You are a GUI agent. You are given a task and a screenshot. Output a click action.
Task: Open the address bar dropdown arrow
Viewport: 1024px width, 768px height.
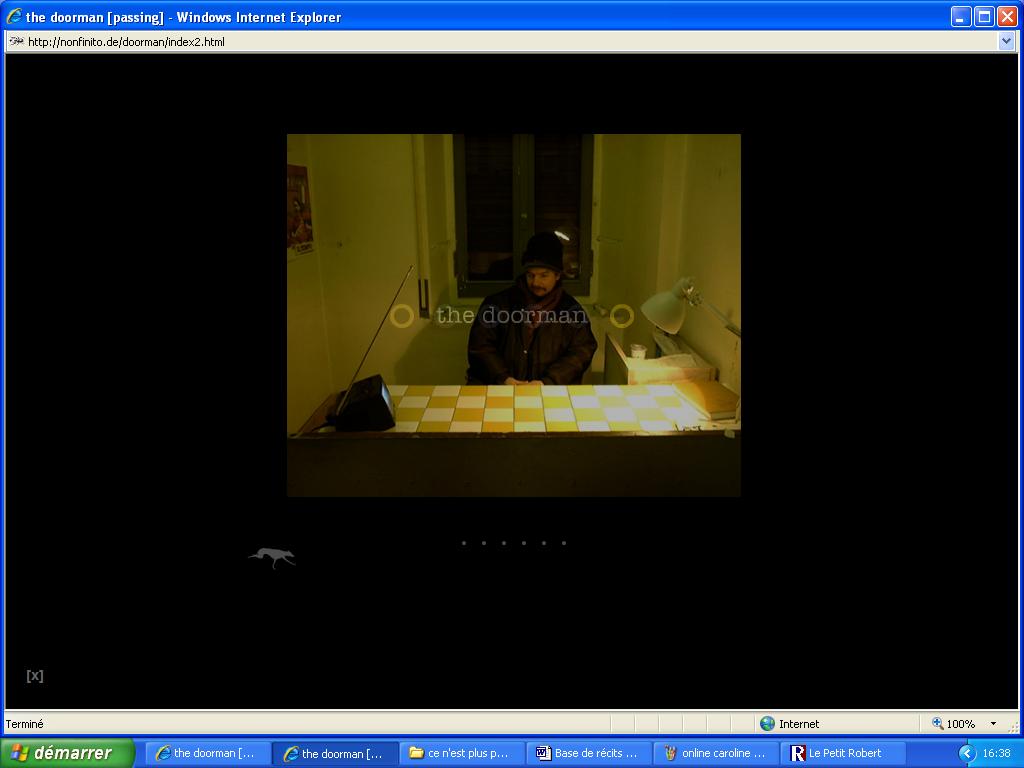tap(1006, 42)
